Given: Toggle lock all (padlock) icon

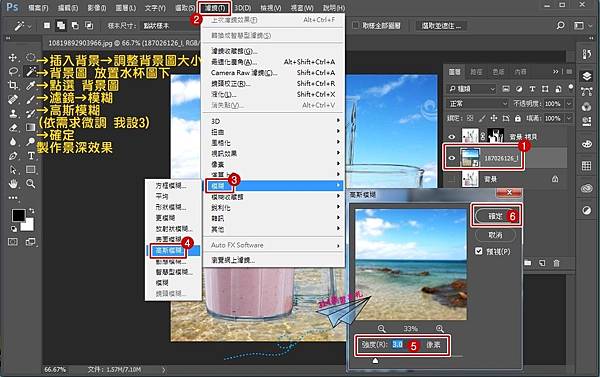Looking at the screenshot, I should coord(517,118).
